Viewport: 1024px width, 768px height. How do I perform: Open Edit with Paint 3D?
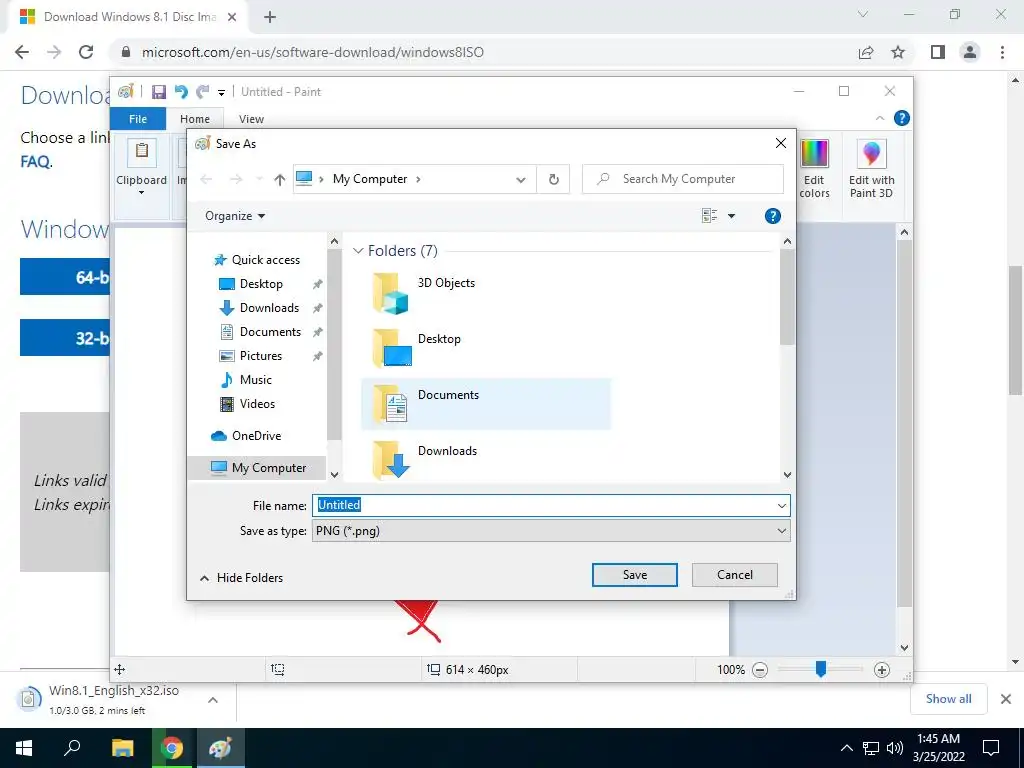click(871, 168)
